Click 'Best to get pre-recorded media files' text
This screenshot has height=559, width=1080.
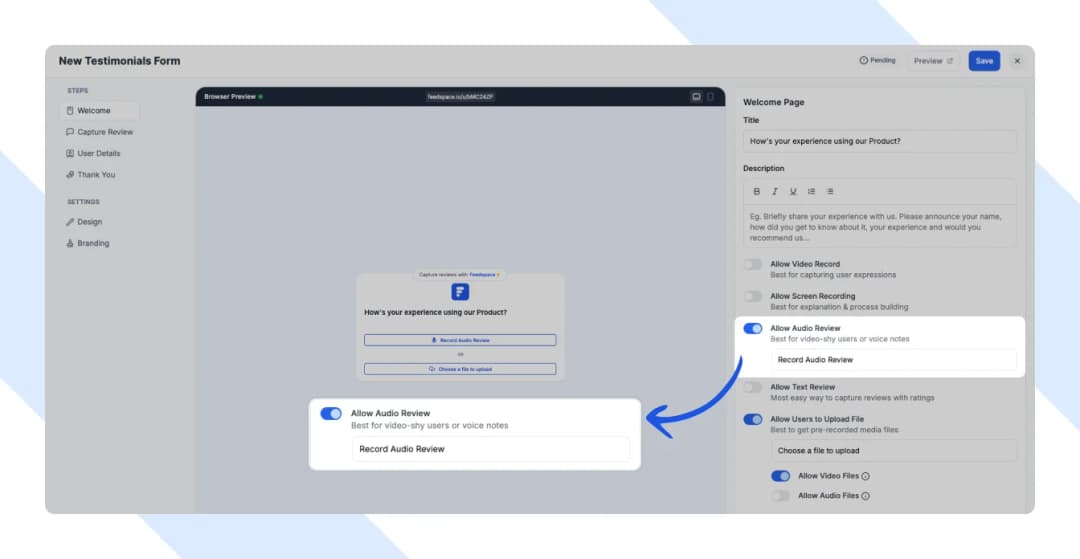point(835,430)
